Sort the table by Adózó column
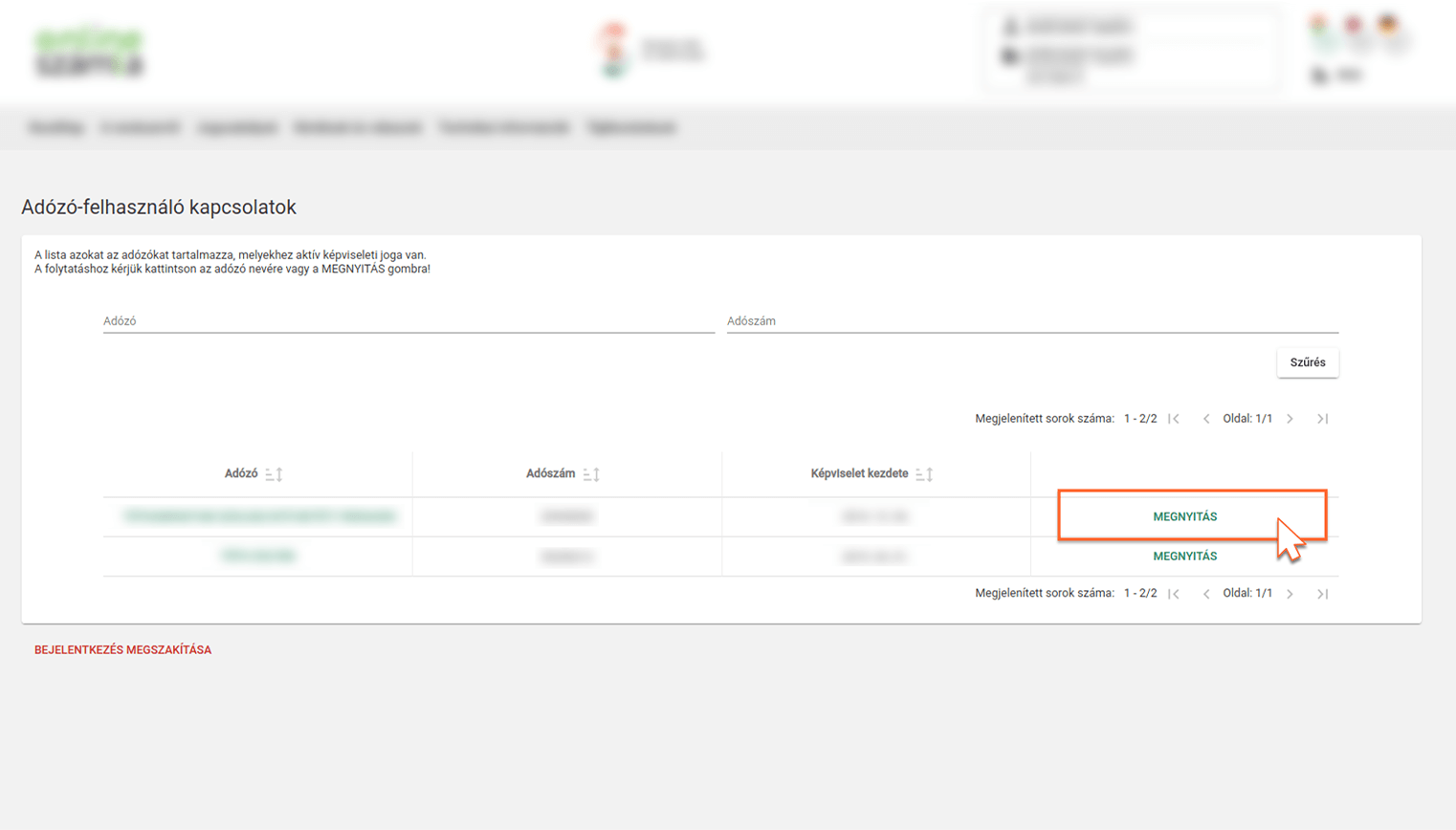This screenshot has width=1456, height=830. point(274,474)
